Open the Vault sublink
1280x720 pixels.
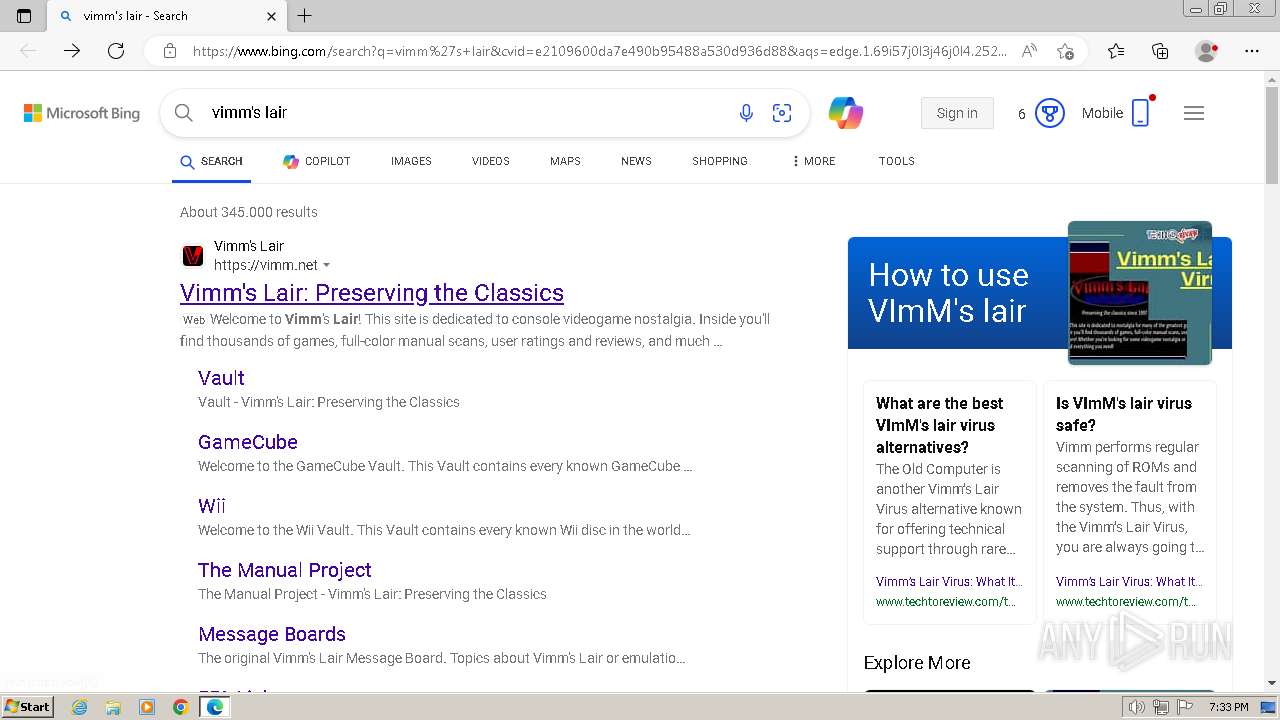coord(221,378)
